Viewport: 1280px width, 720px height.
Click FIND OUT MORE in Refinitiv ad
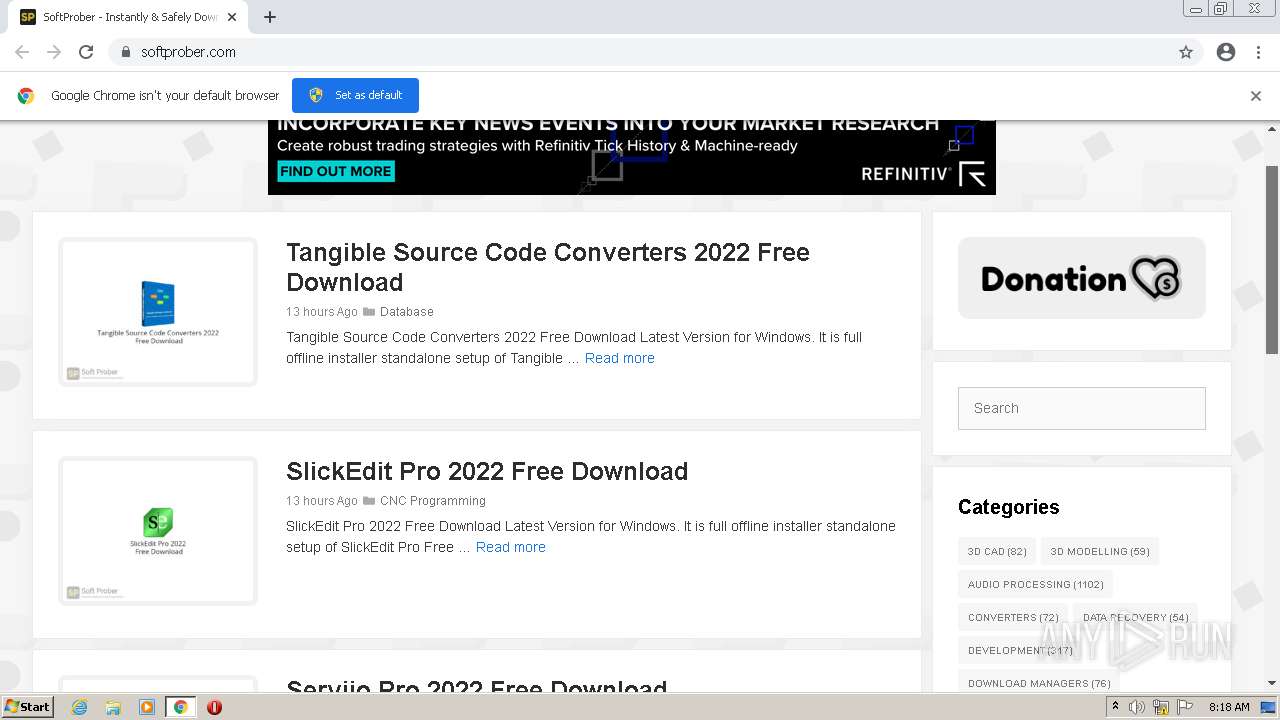point(335,171)
